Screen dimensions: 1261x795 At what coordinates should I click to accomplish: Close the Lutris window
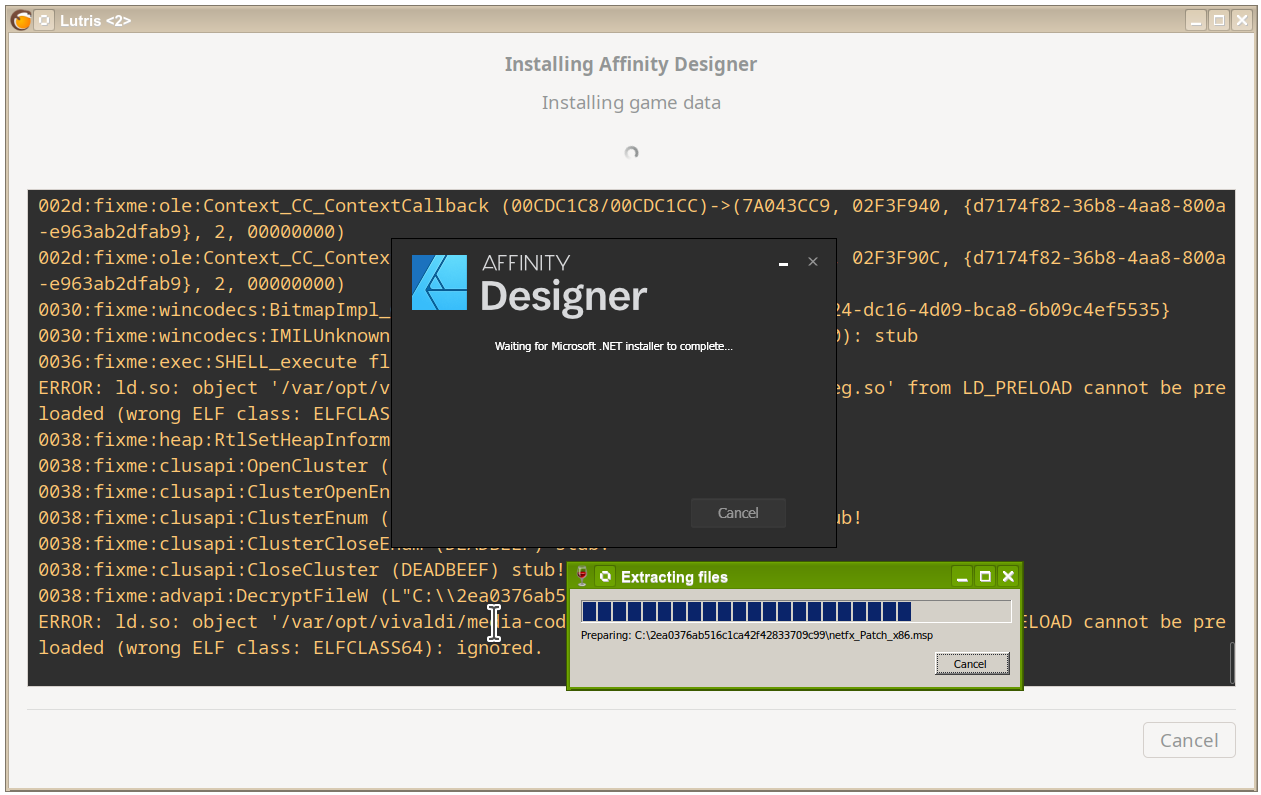[x=1241, y=20]
